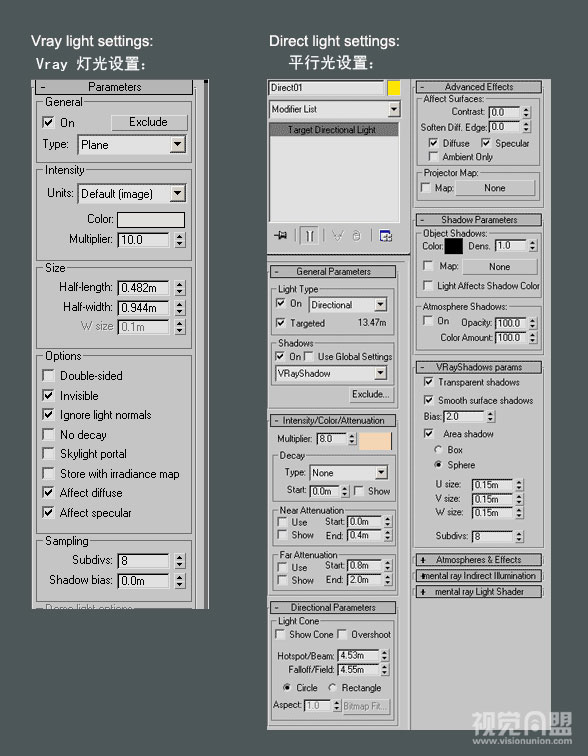The height and width of the screenshot is (756, 588).
Task: Click the yellow Direct01 object color swatch
Action: coord(394,88)
